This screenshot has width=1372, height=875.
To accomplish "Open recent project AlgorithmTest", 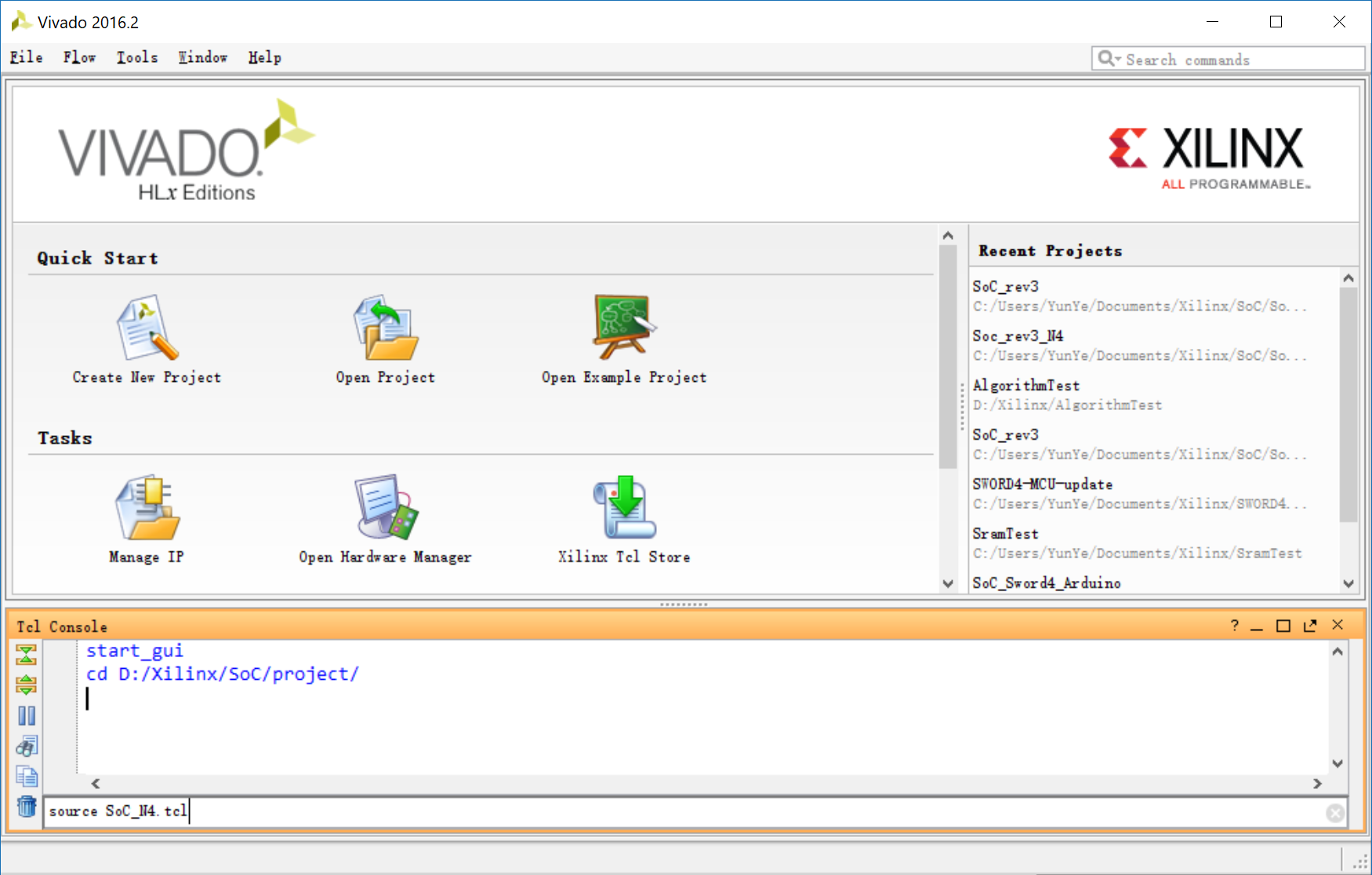I will [1026, 385].
